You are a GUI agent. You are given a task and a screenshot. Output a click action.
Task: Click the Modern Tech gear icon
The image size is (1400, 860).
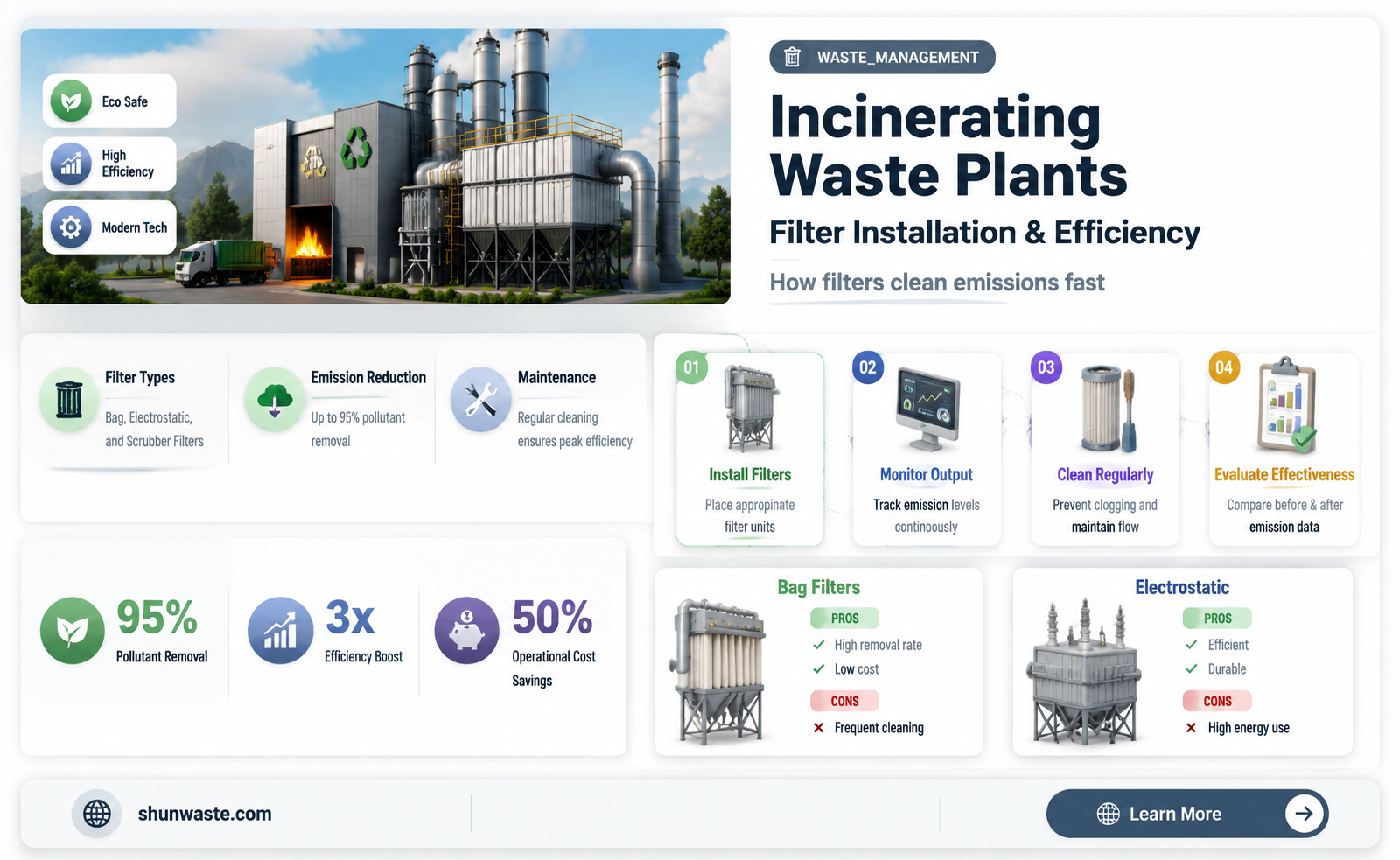tap(71, 227)
